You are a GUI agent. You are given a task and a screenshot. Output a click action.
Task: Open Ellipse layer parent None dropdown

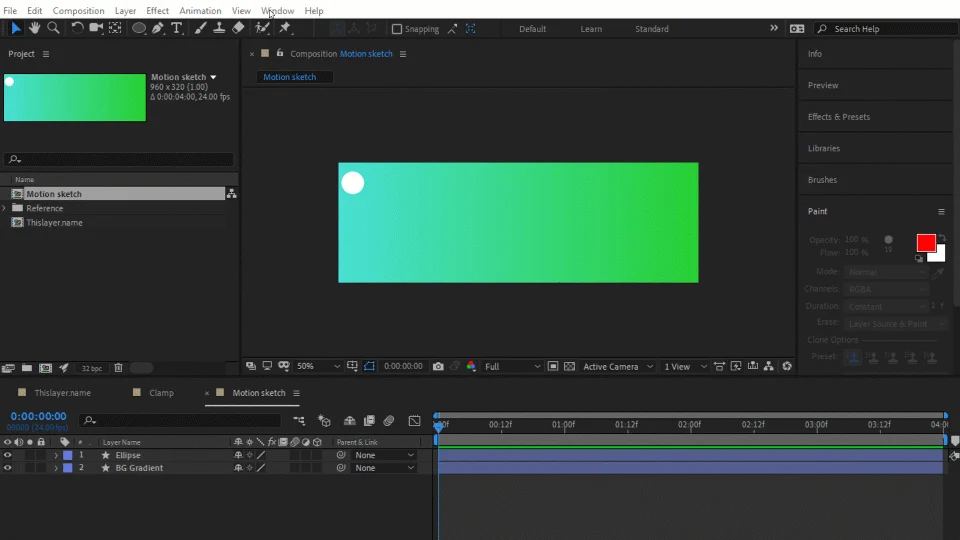click(384, 455)
